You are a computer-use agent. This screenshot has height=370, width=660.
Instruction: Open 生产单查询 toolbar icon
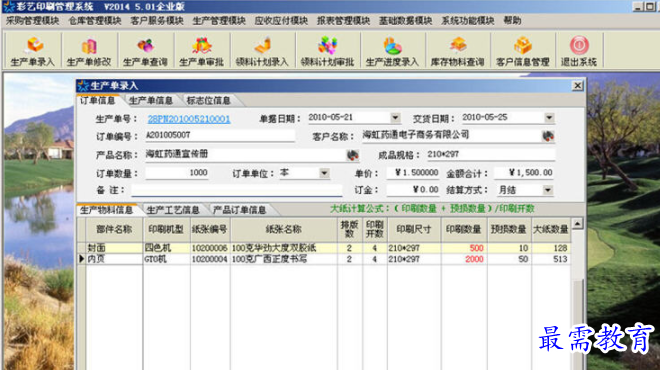point(145,51)
